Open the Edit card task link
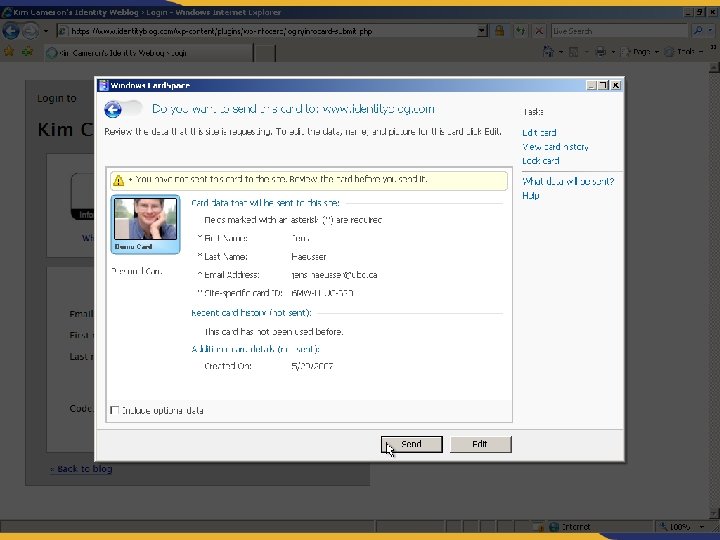720x540 pixels. click(539, 133)
